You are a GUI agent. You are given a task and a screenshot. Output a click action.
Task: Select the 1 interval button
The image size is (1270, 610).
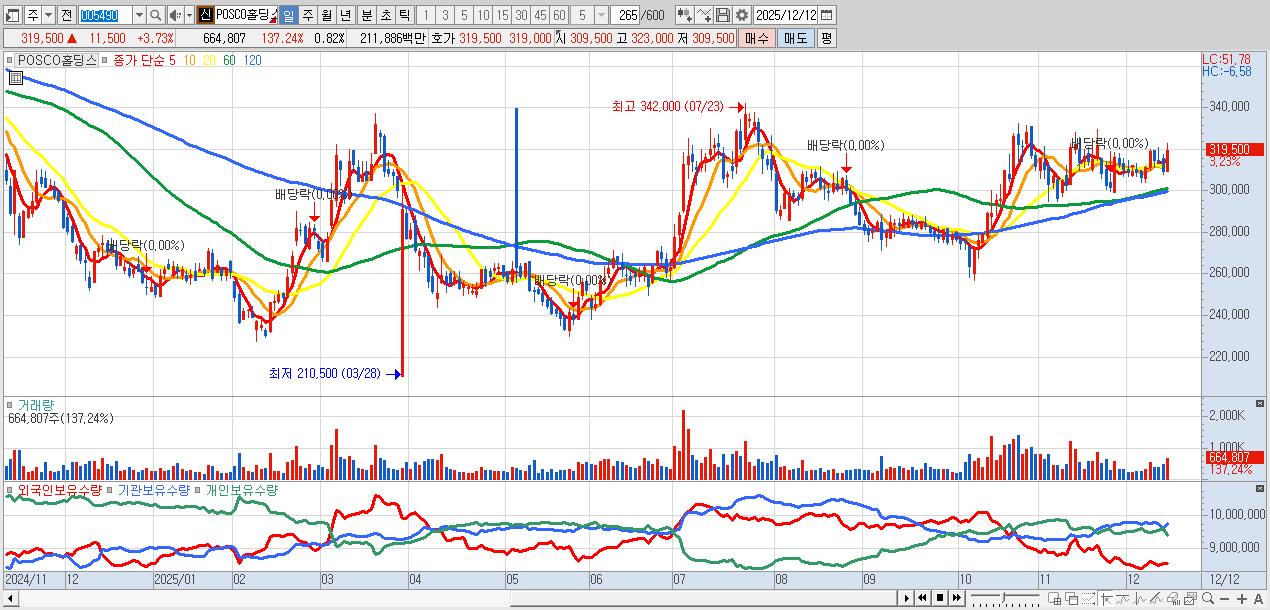pos(426,15)
